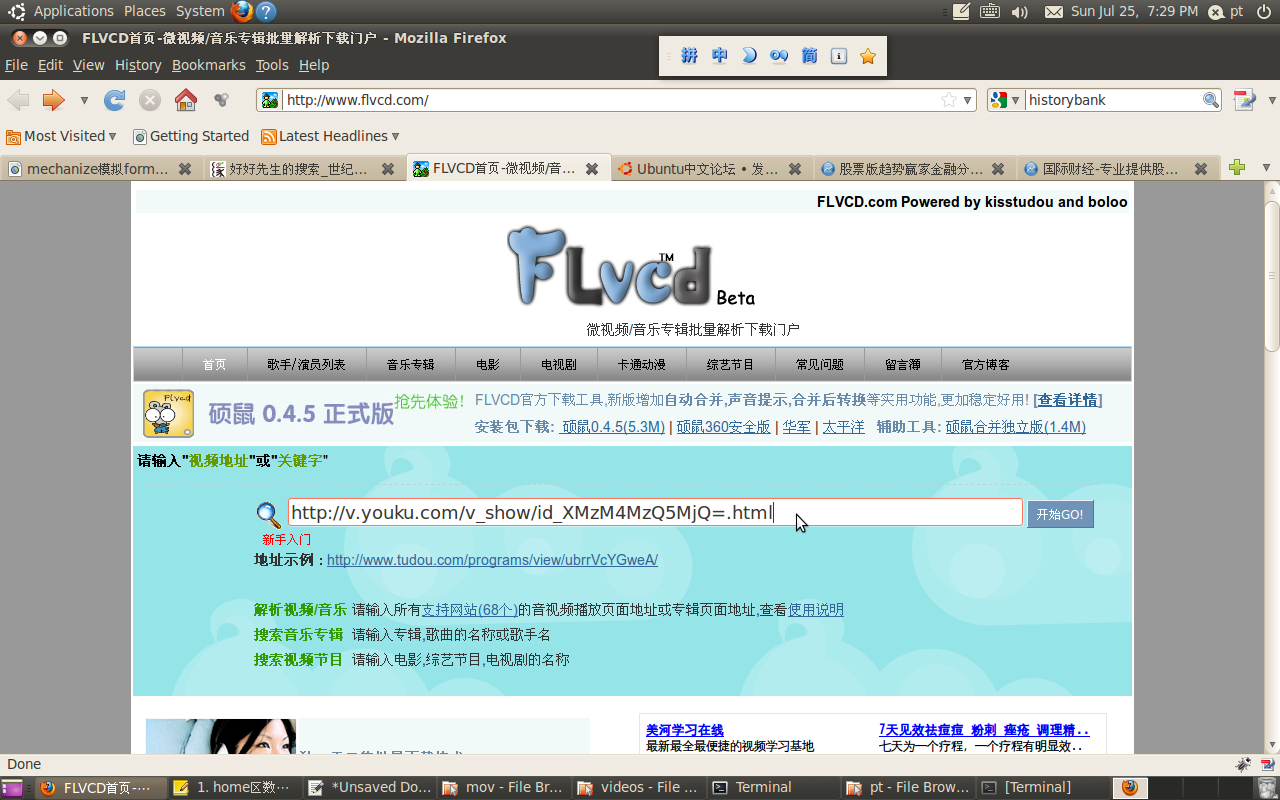Open the Getting Started bookmark
The height and width of the screenshot is (800, 1280).
click(x=191, y=136)
